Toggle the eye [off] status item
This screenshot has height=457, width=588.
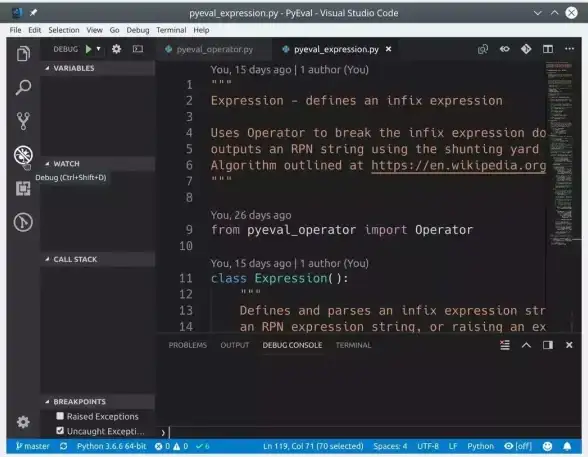[518, 446]
